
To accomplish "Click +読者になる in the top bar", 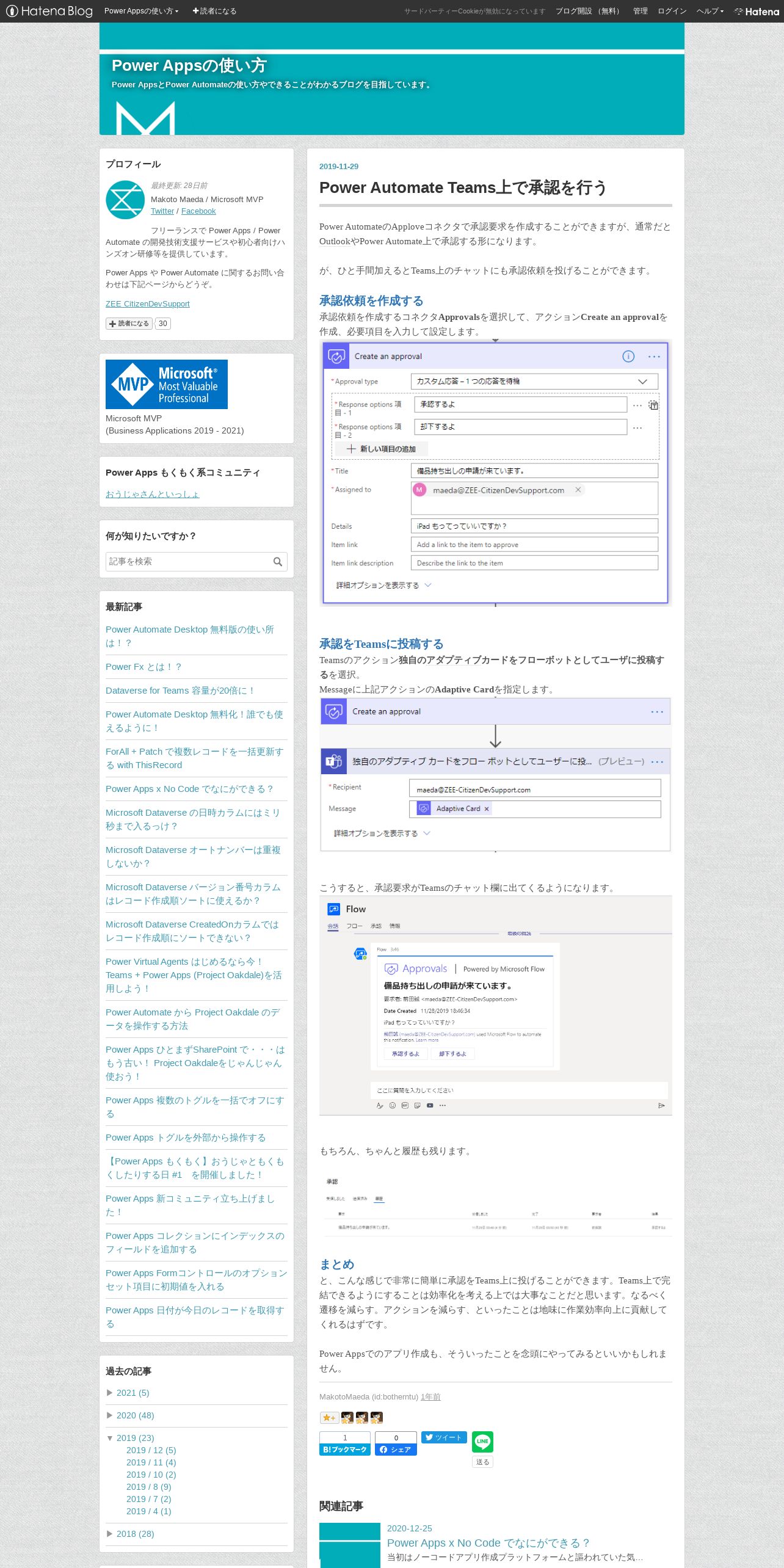I will click(214, 11).
